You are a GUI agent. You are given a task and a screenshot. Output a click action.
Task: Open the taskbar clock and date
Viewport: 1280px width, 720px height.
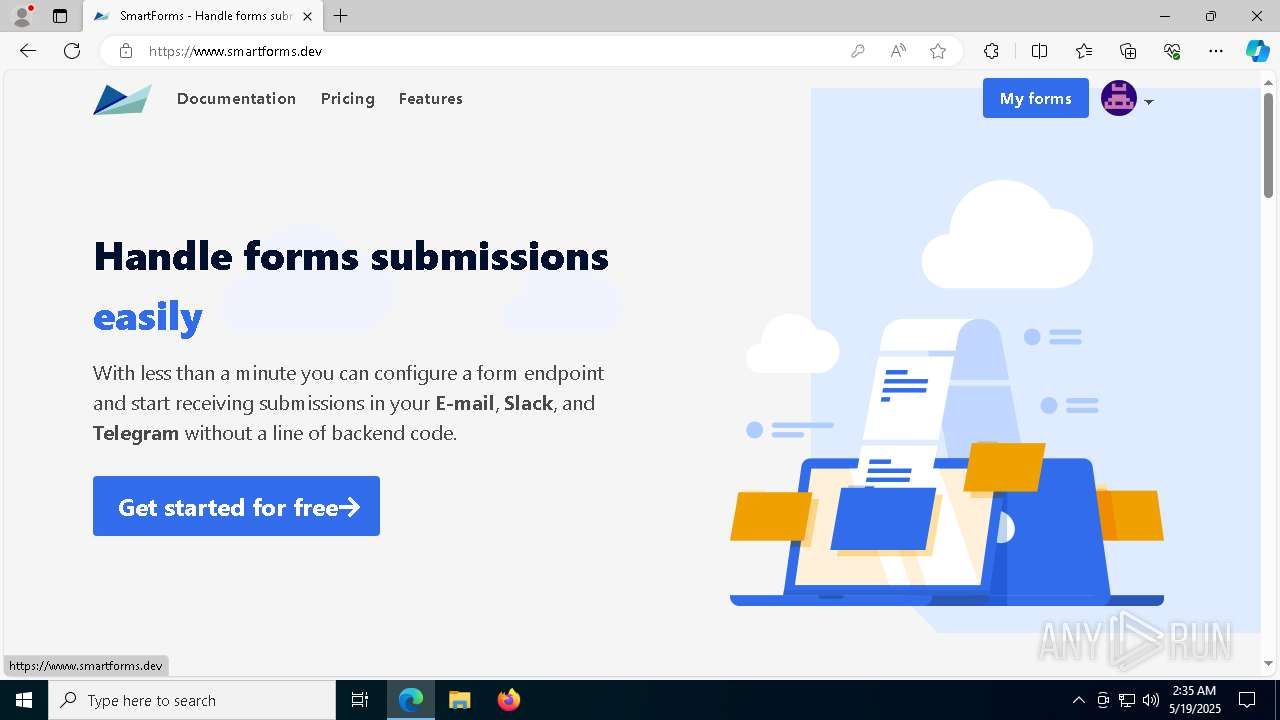(x=1194, y=700)
